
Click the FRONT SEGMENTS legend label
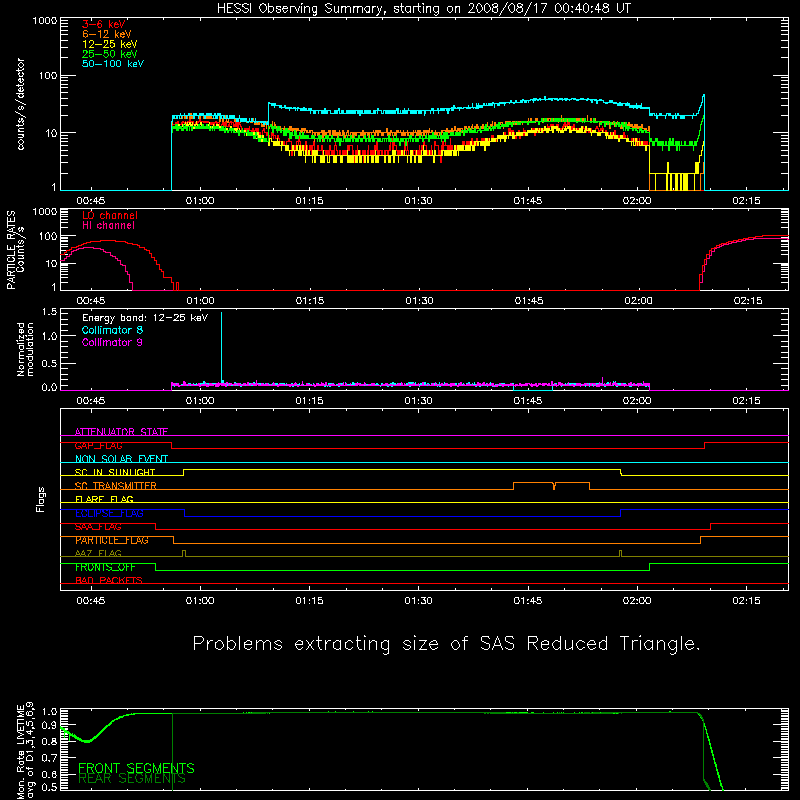click(x=136, y=768)
